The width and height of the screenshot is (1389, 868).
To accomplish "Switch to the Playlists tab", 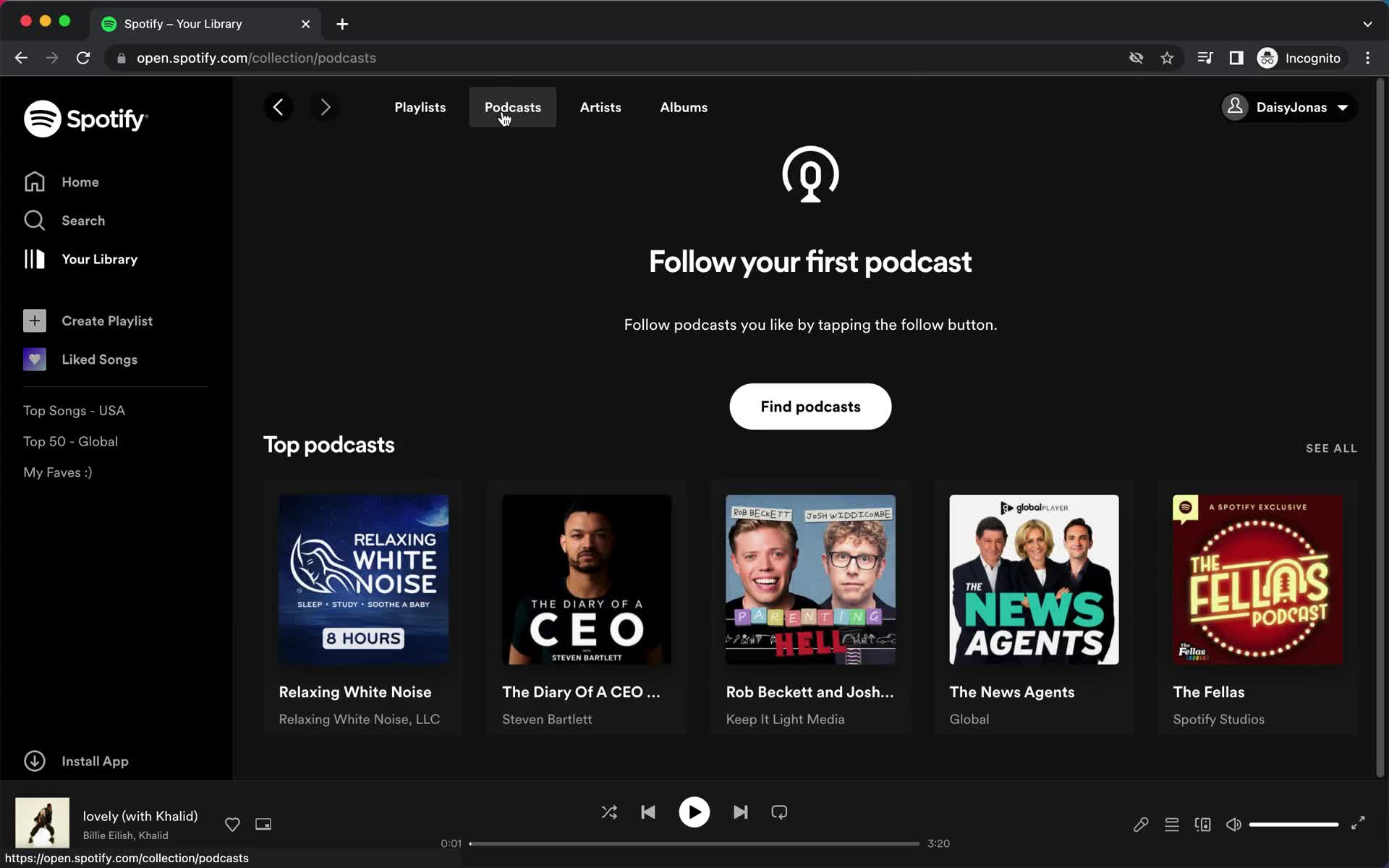I will pos(420,107).
